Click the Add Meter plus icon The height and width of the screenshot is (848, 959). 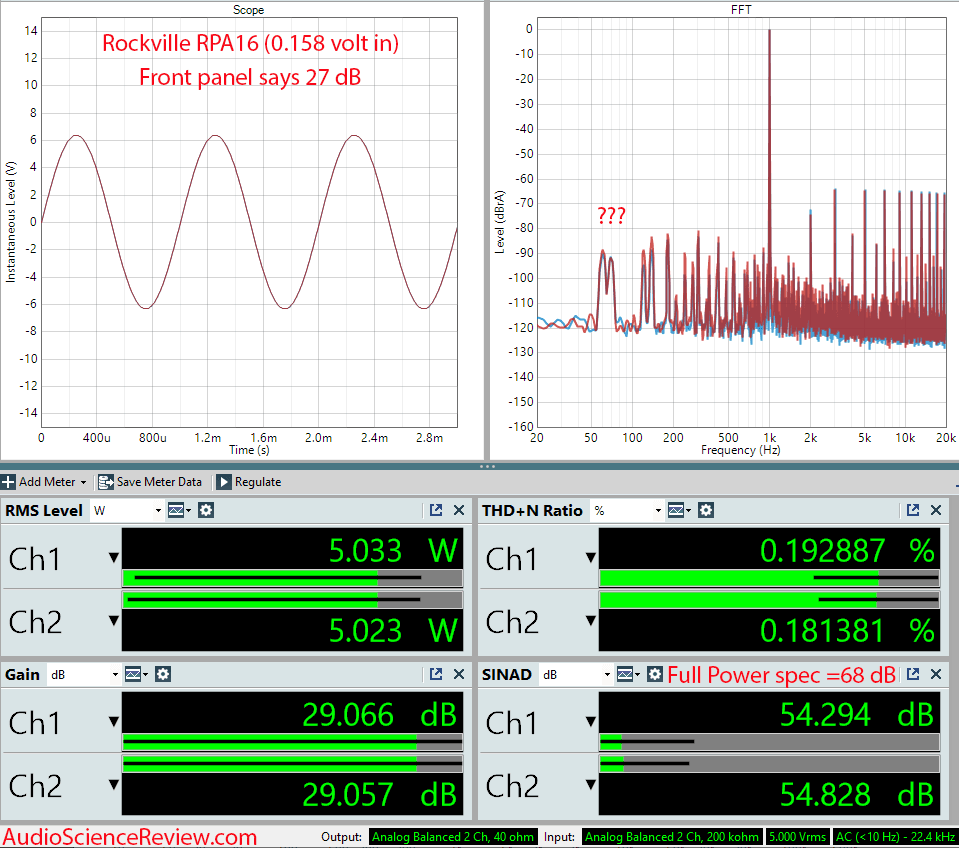pos(8,482)
